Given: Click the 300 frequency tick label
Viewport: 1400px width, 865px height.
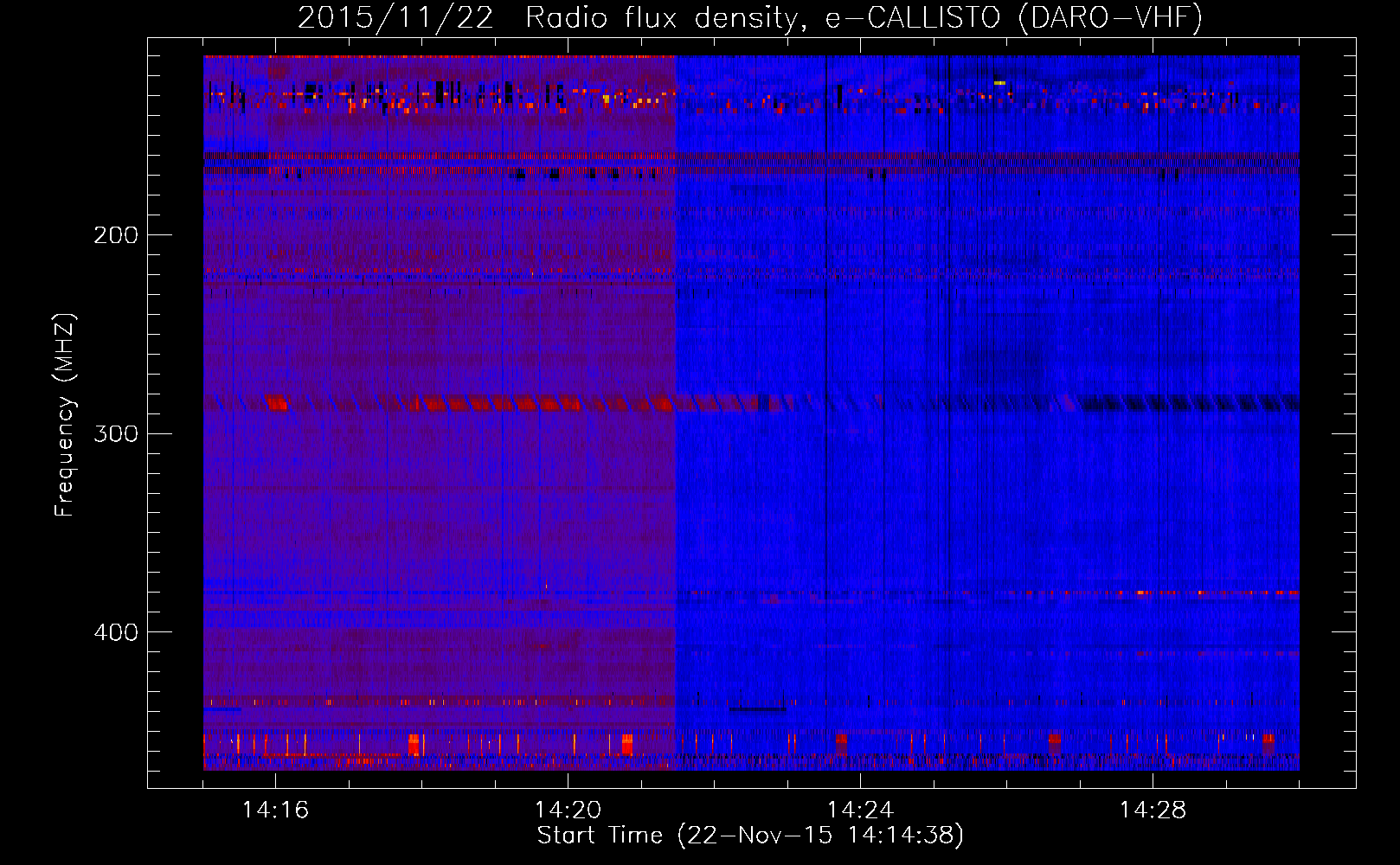Looking at the screenshot, I should (116, 433).
